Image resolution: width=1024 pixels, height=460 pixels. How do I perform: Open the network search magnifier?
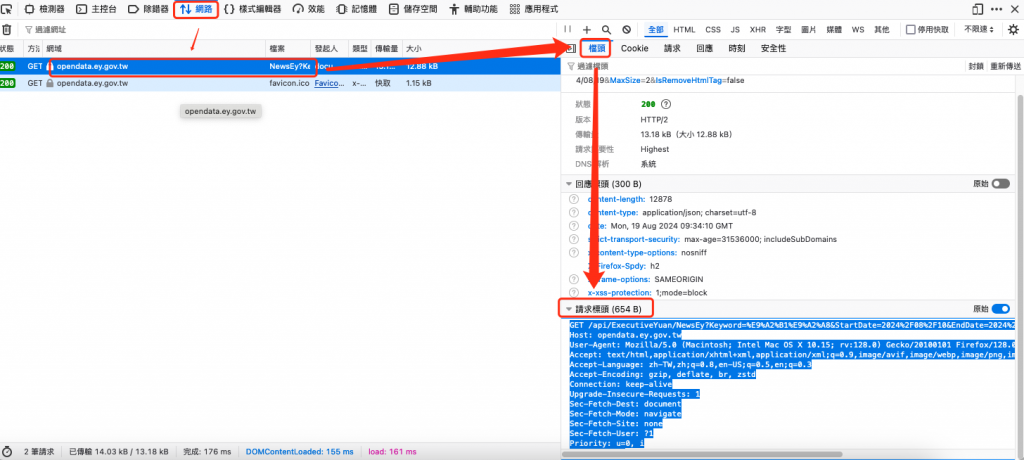[x=606, y=29]
